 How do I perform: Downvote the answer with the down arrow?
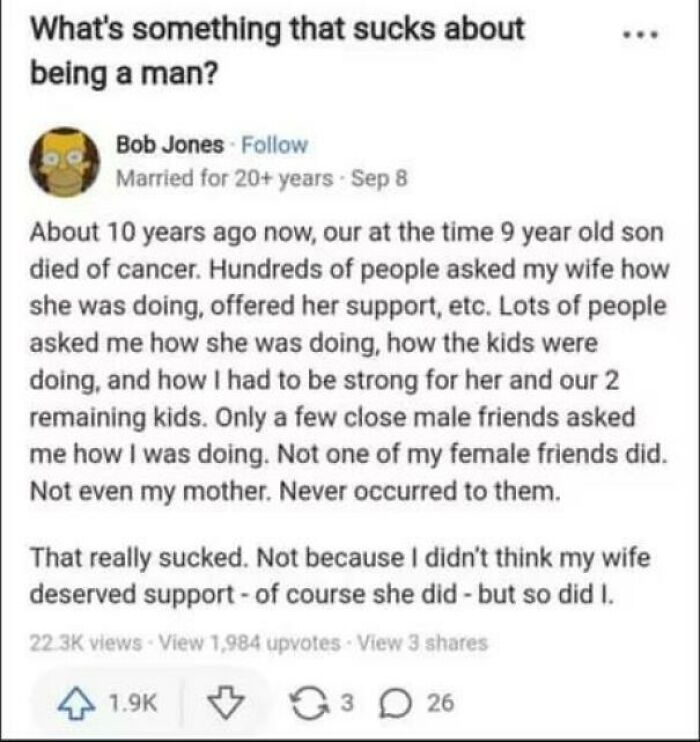point(225,703)
